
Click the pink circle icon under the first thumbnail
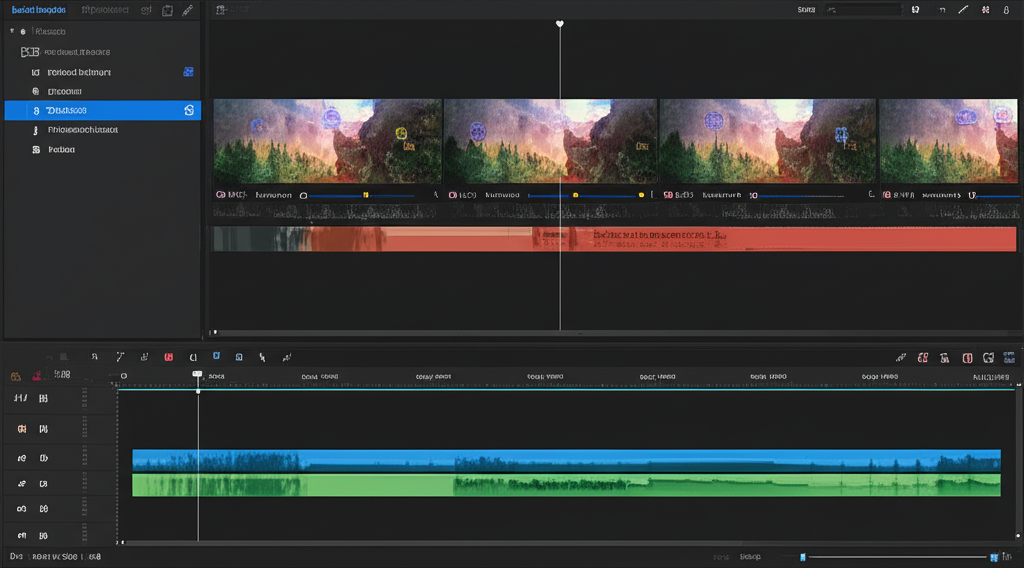(x=220, y=195)
